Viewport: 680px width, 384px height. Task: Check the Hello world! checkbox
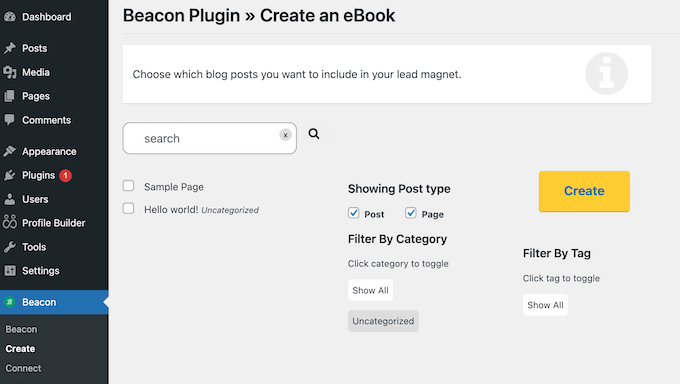click(128, 208)
